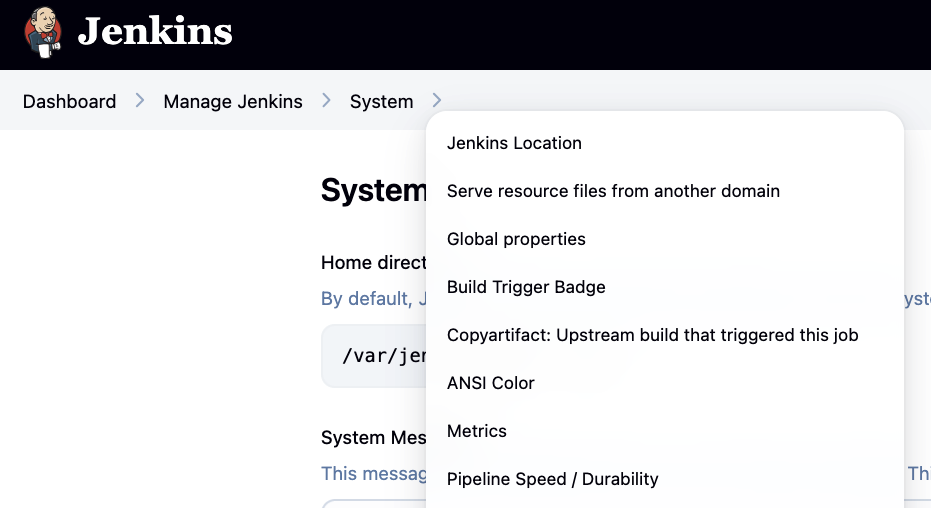Image resolution: width=931 pixels, height=508 pixels.
Task: Click 'This message' description text
Action: [373, 474]
